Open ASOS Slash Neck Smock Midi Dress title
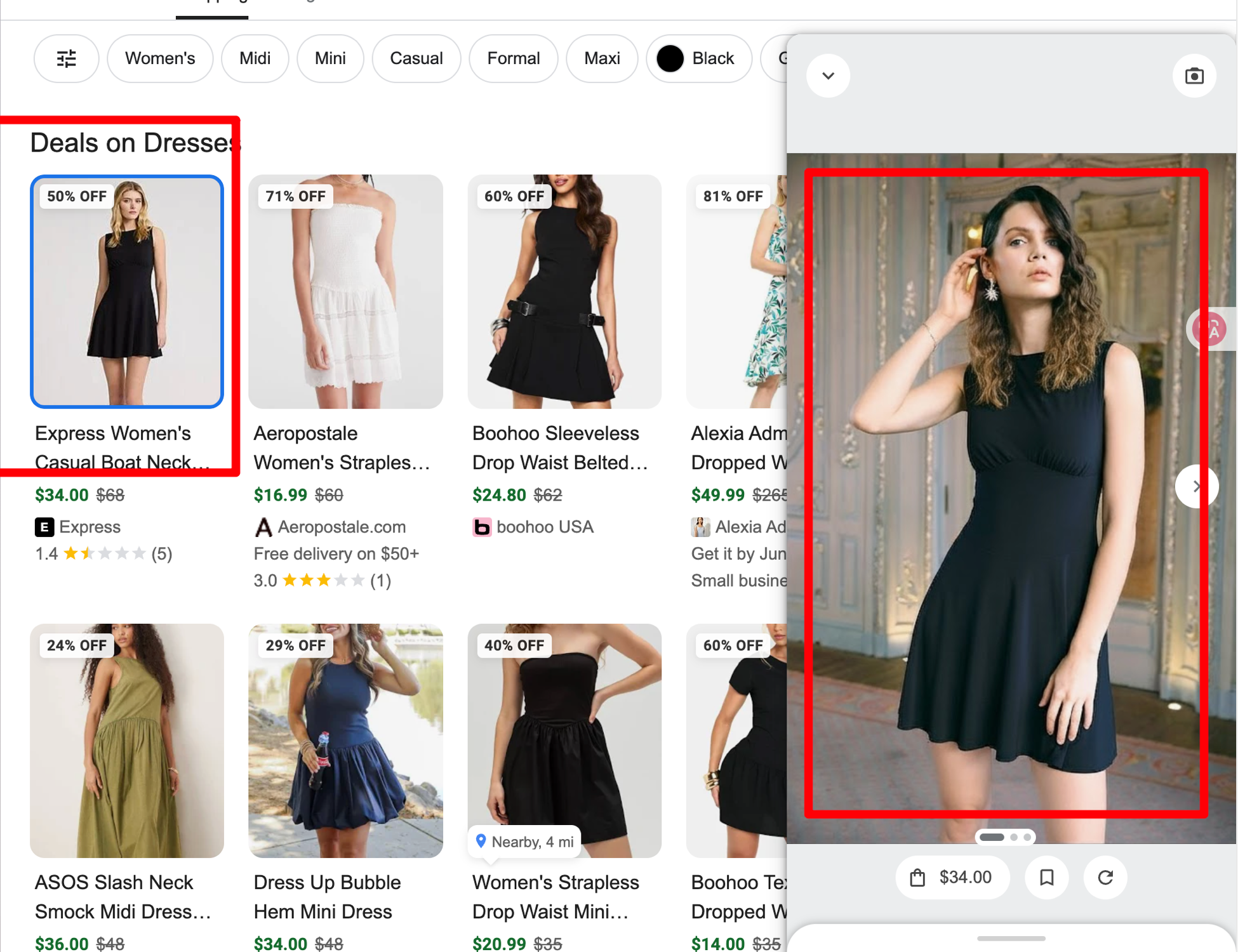 tap(123, 897)
